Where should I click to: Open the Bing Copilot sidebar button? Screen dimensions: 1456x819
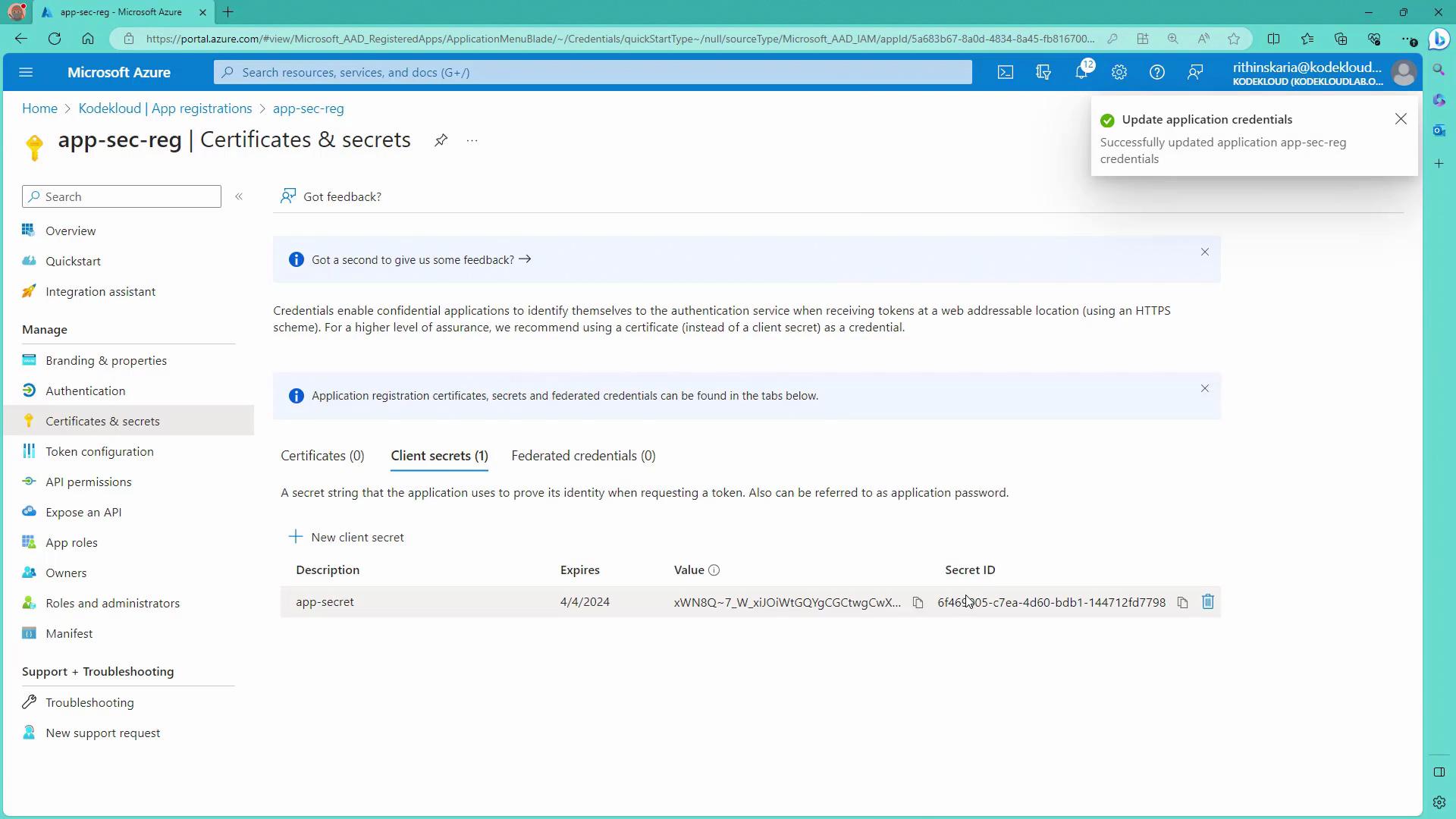click(1439, 39)
